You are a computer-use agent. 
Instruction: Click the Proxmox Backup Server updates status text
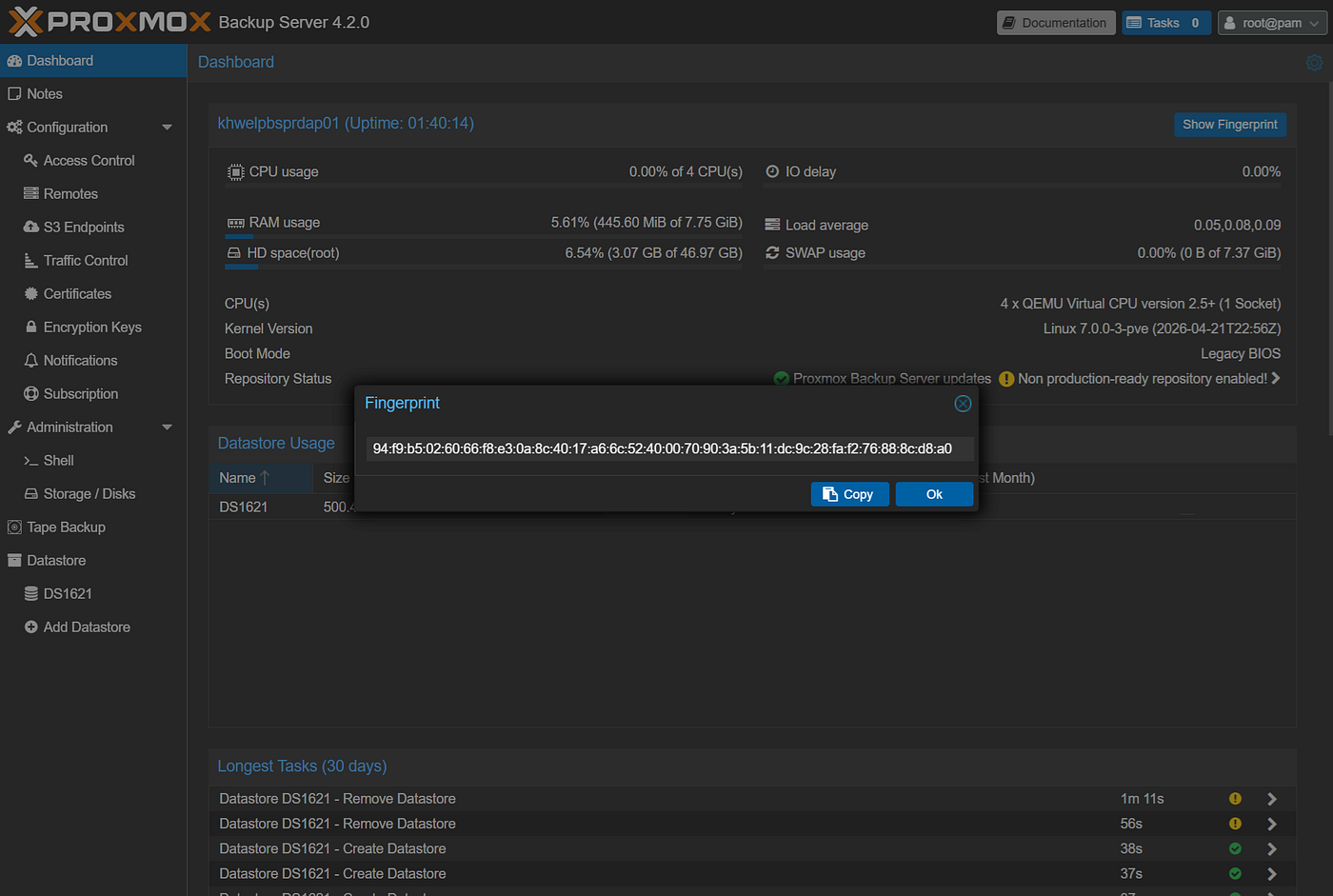tap(892, 379)
